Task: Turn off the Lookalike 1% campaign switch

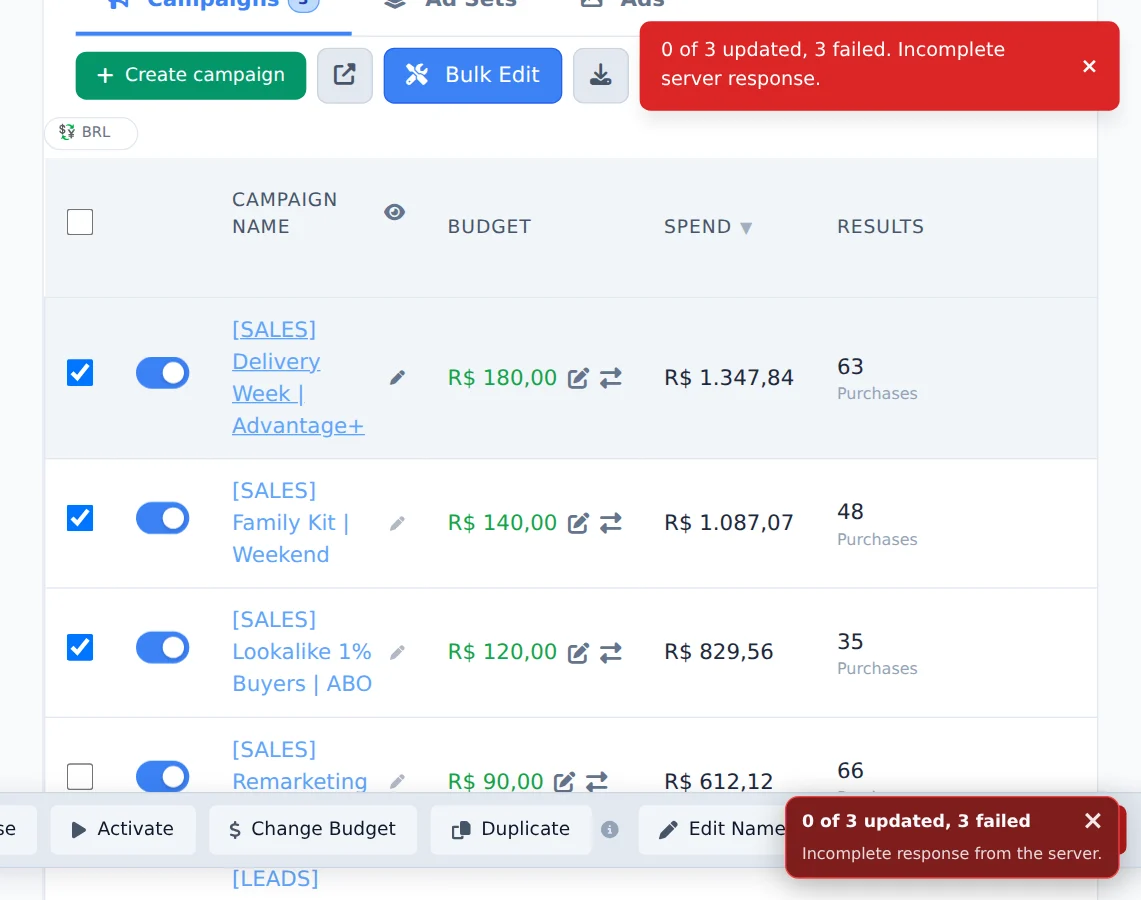Action: tap(162, 648)
